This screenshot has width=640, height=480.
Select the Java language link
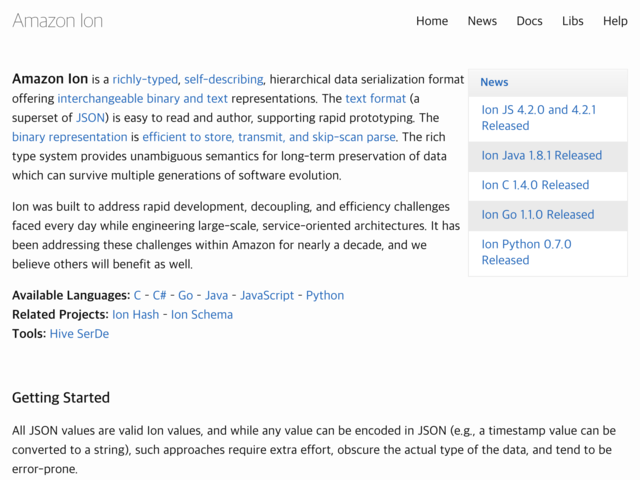(x=216, y=295)
